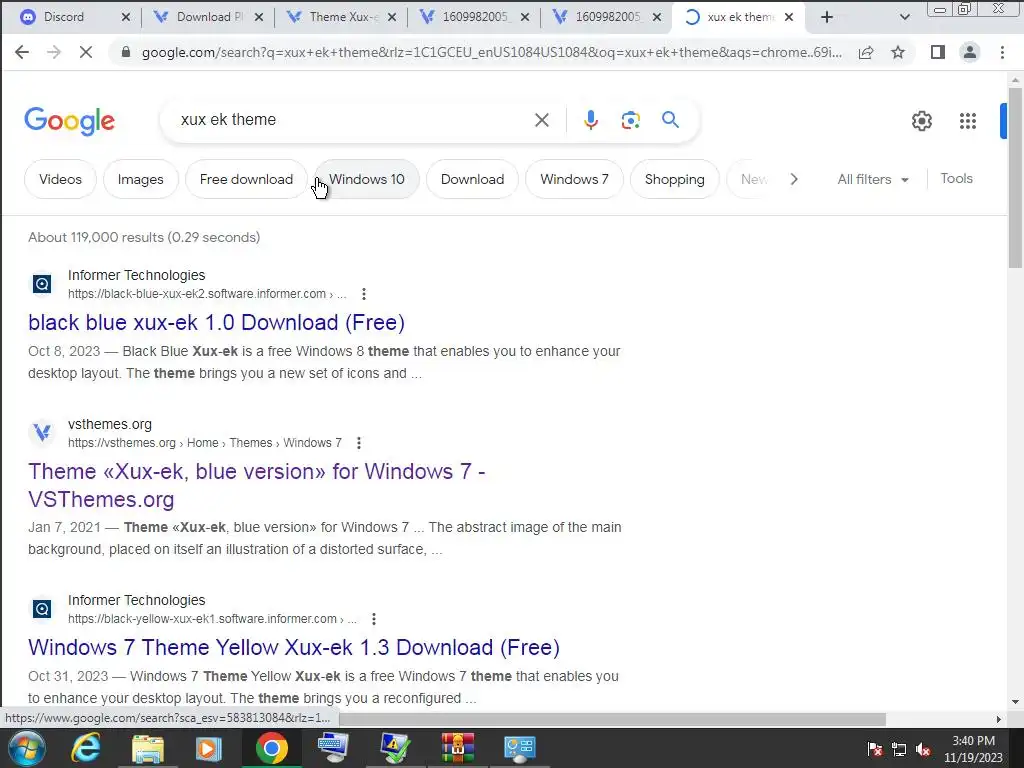Image resolution: width=1024 pixels, height=768 pixels.
Task: Open more options for black-yellow-xux-ek1 result
Action: 374,618
